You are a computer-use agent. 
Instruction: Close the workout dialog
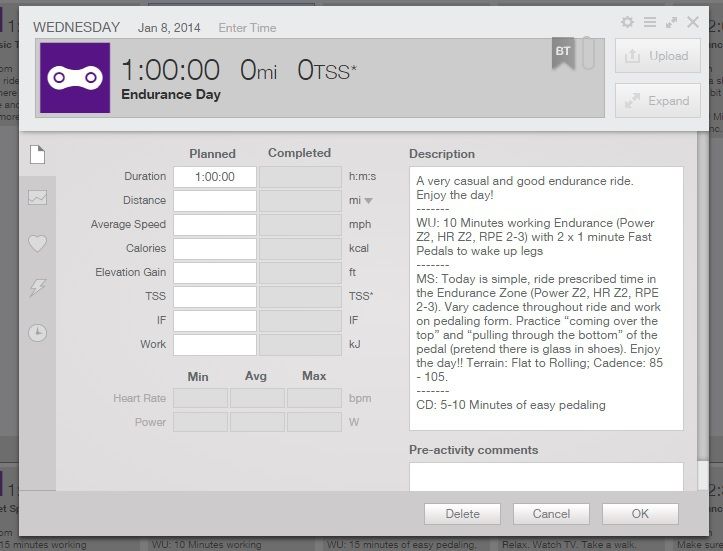(x=693, y=22)
